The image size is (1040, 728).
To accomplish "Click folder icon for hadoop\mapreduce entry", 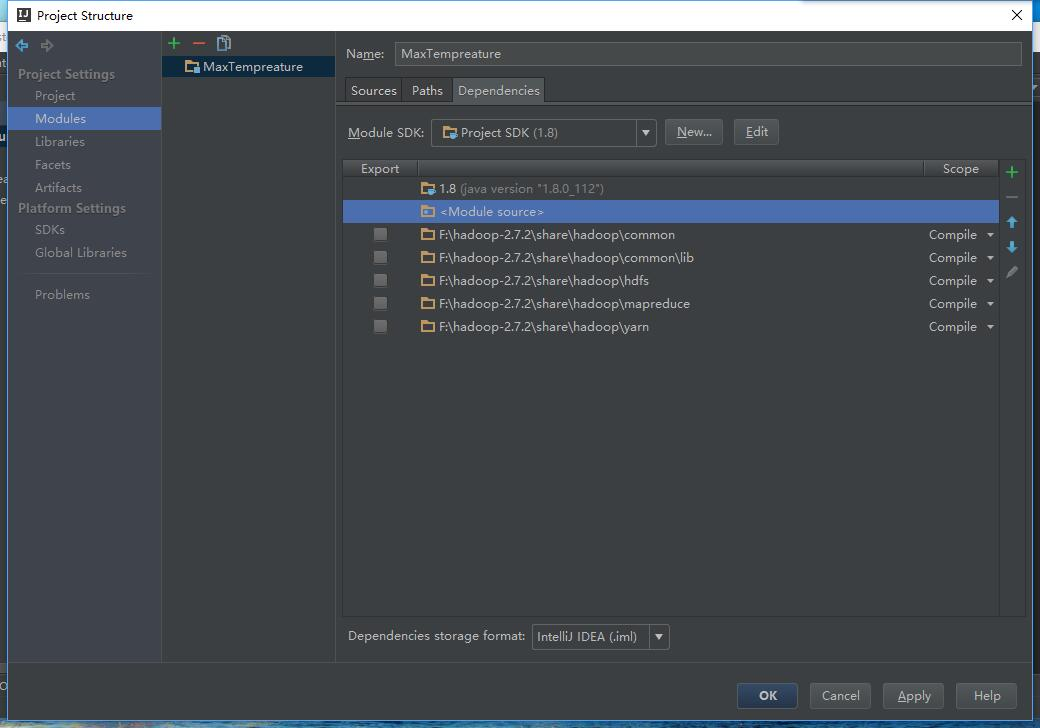I will click(x=428, y=303).
